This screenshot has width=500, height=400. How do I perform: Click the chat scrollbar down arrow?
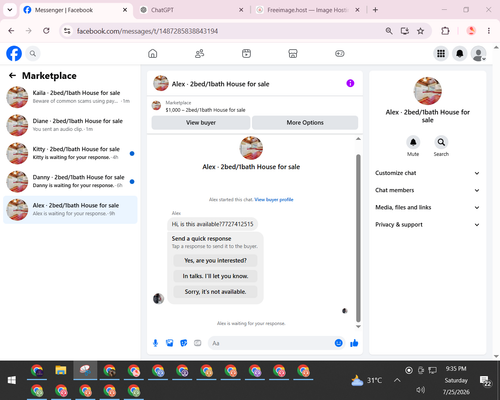(358, 327)
